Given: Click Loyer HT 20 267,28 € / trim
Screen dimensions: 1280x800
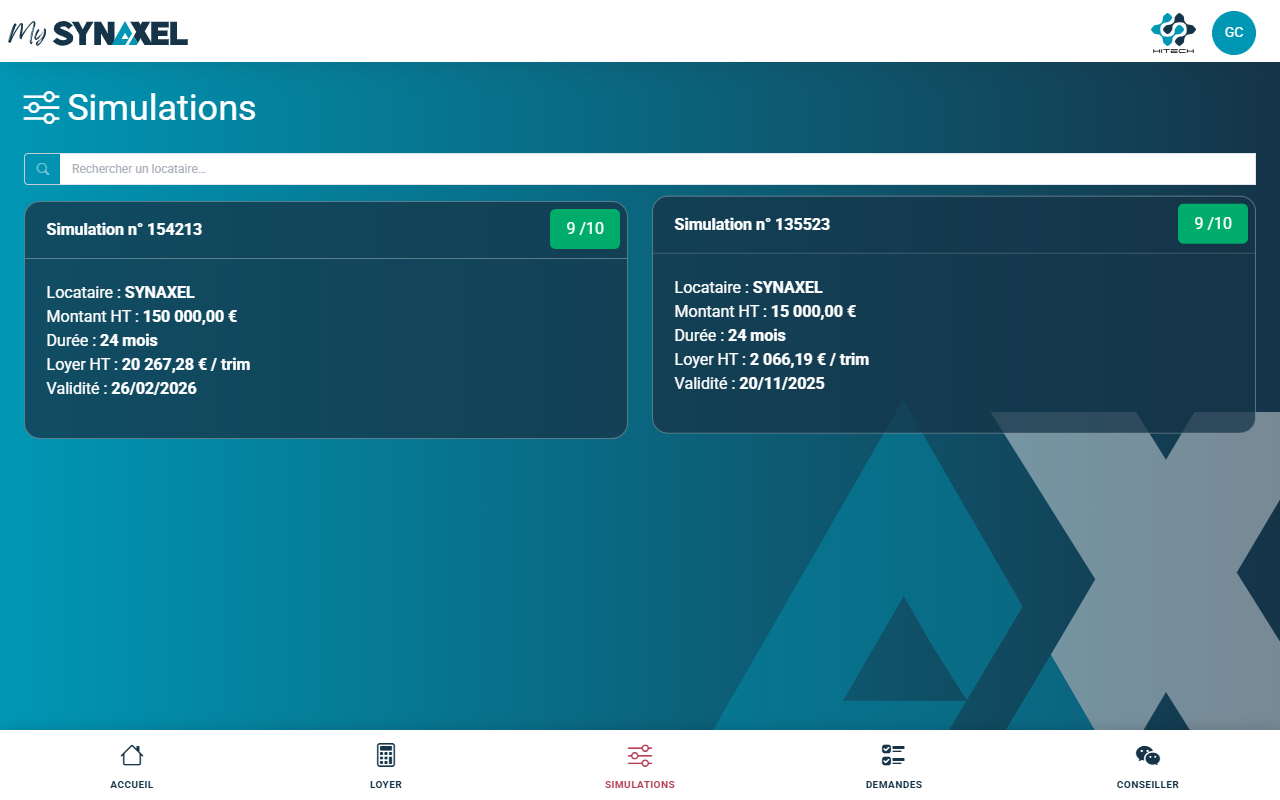Looking at the screenshot, I should [148, 365].
